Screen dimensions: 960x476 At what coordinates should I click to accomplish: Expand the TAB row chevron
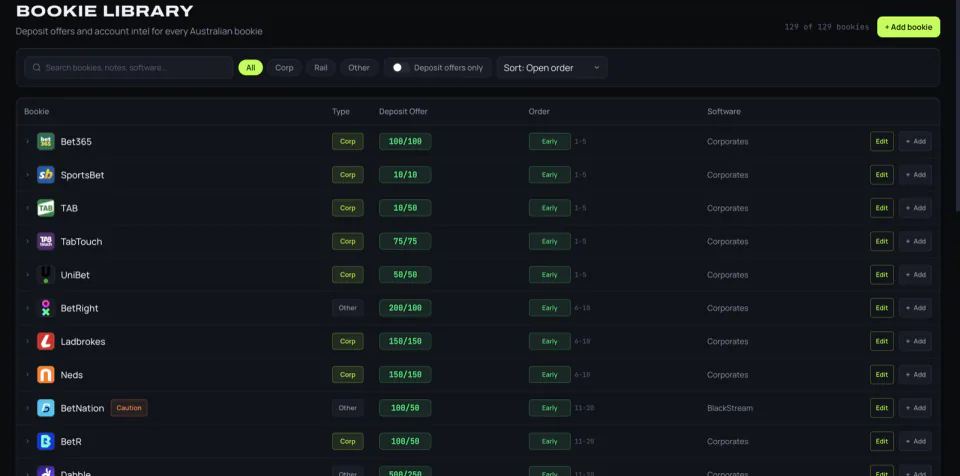point(28,208)
